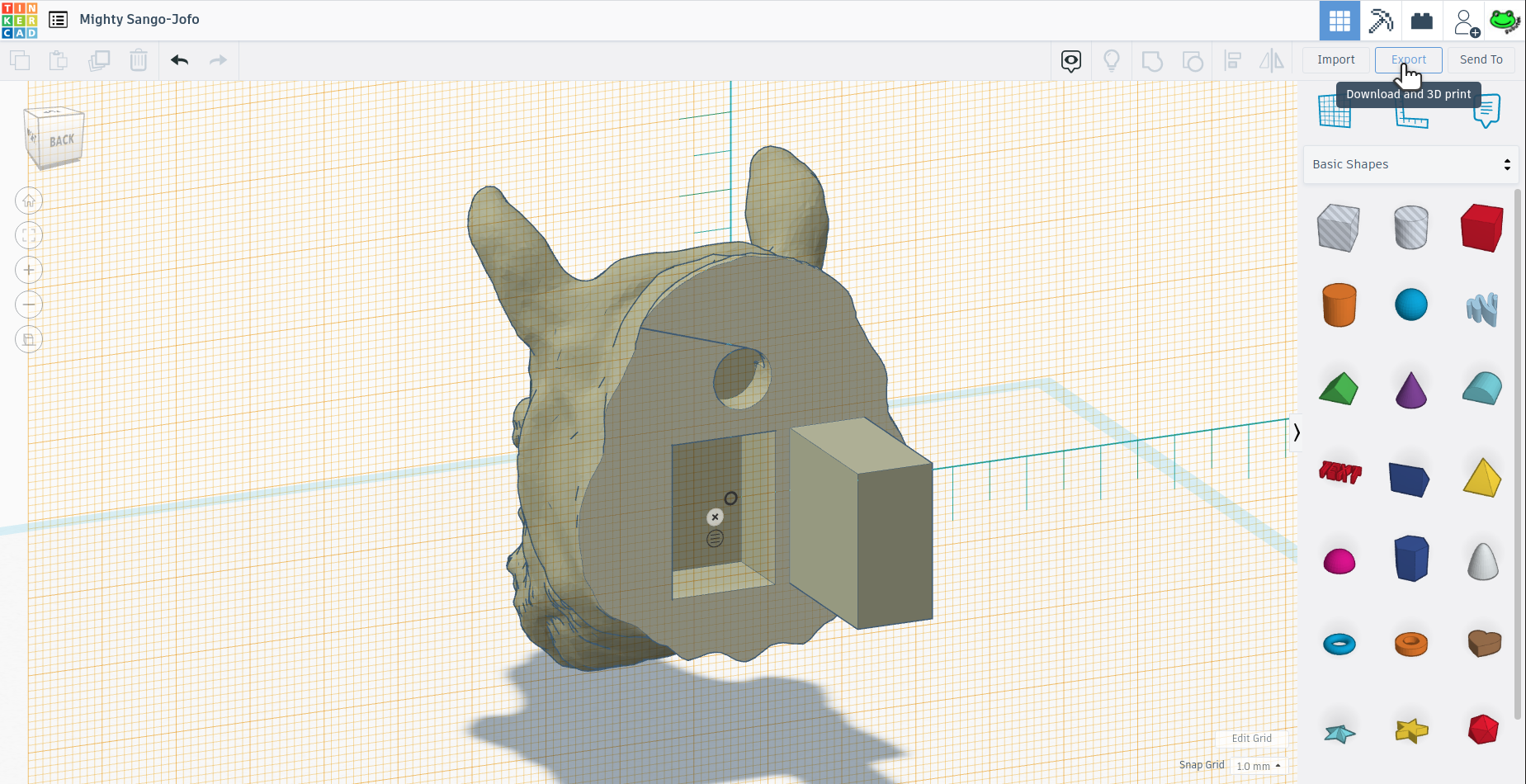Viewport: 1526px width, 784px height.
Task: Select the dark blue Wedge shape
Action: (x=1410, y=479)
